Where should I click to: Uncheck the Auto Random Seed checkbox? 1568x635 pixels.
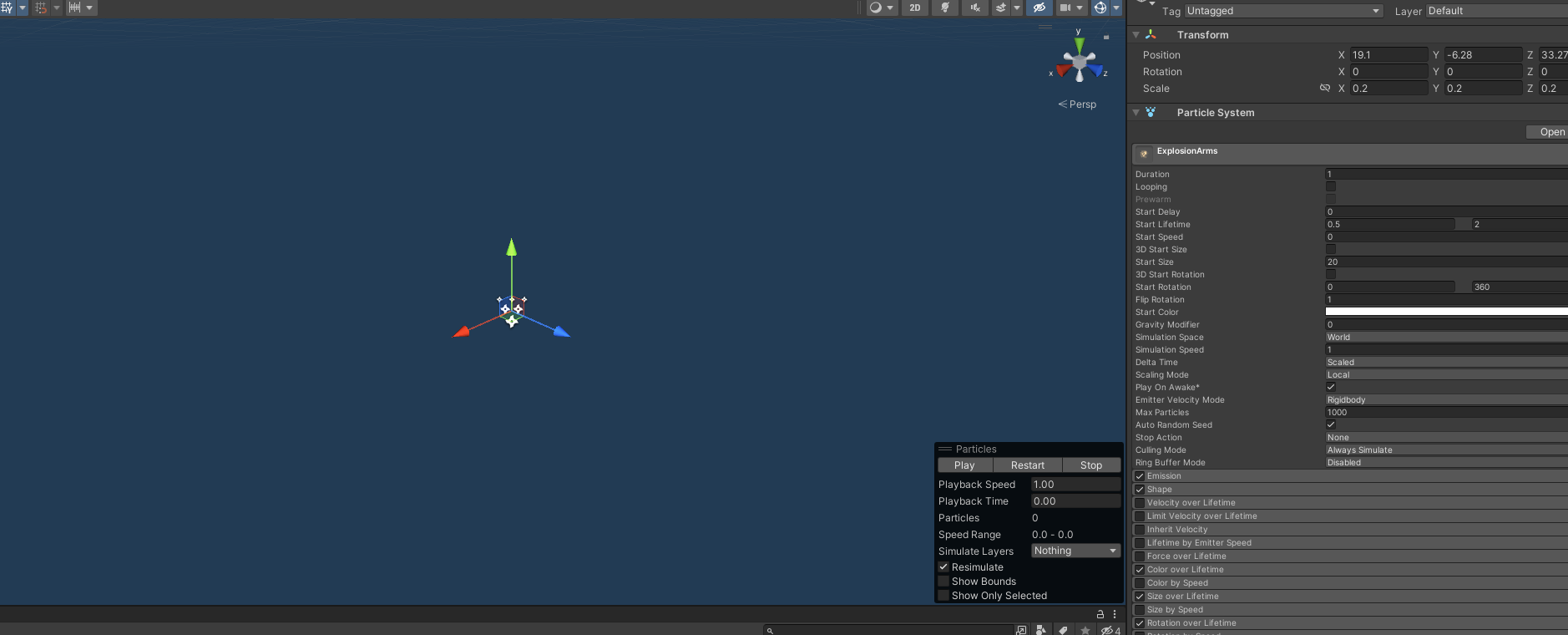tap(1331, 424)
